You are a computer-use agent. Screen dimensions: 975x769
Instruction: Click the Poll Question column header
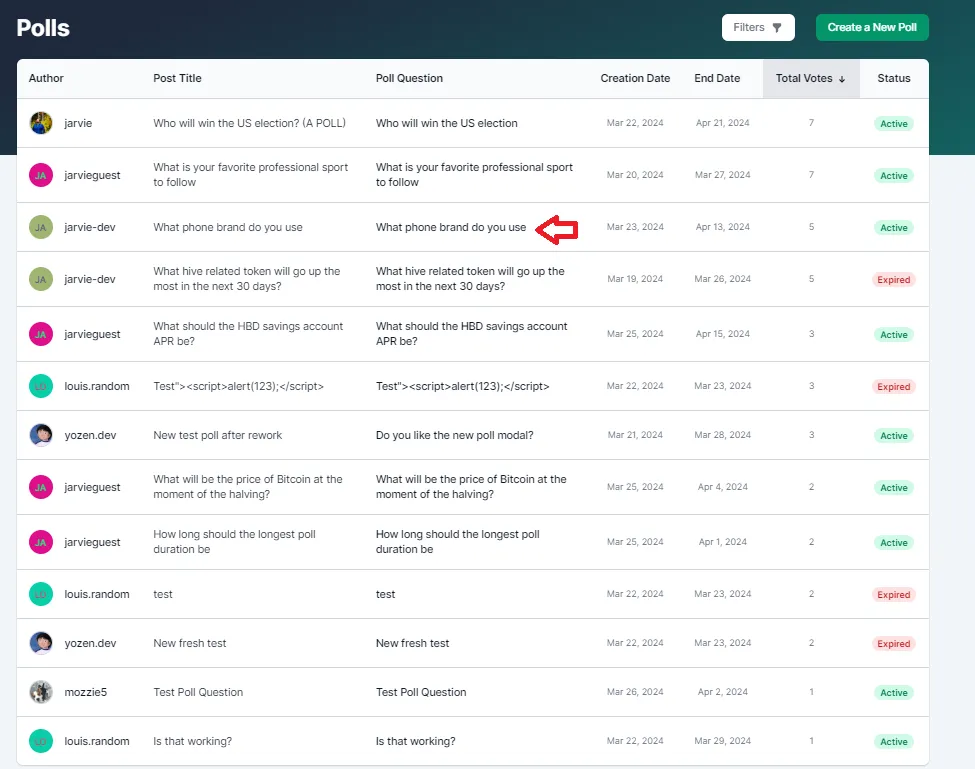(409, 78)
